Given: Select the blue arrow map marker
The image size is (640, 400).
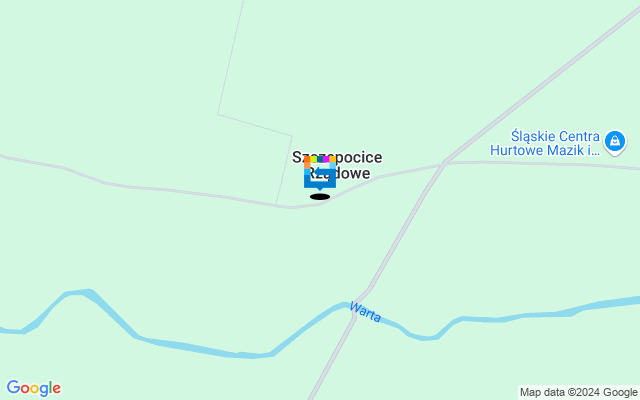Looking at the screenshot, I should 320,173.
